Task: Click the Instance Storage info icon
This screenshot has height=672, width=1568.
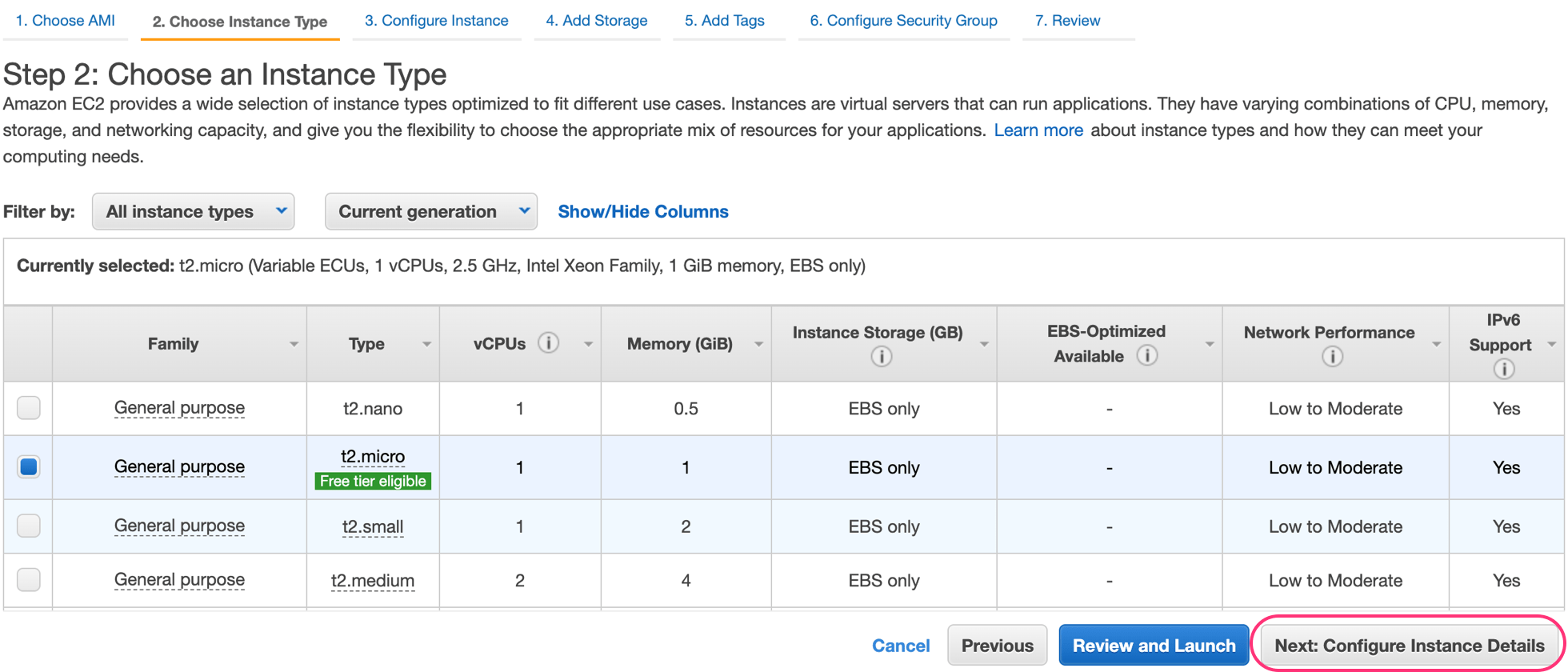Action: pyautogui.click(x=881, y=357)
